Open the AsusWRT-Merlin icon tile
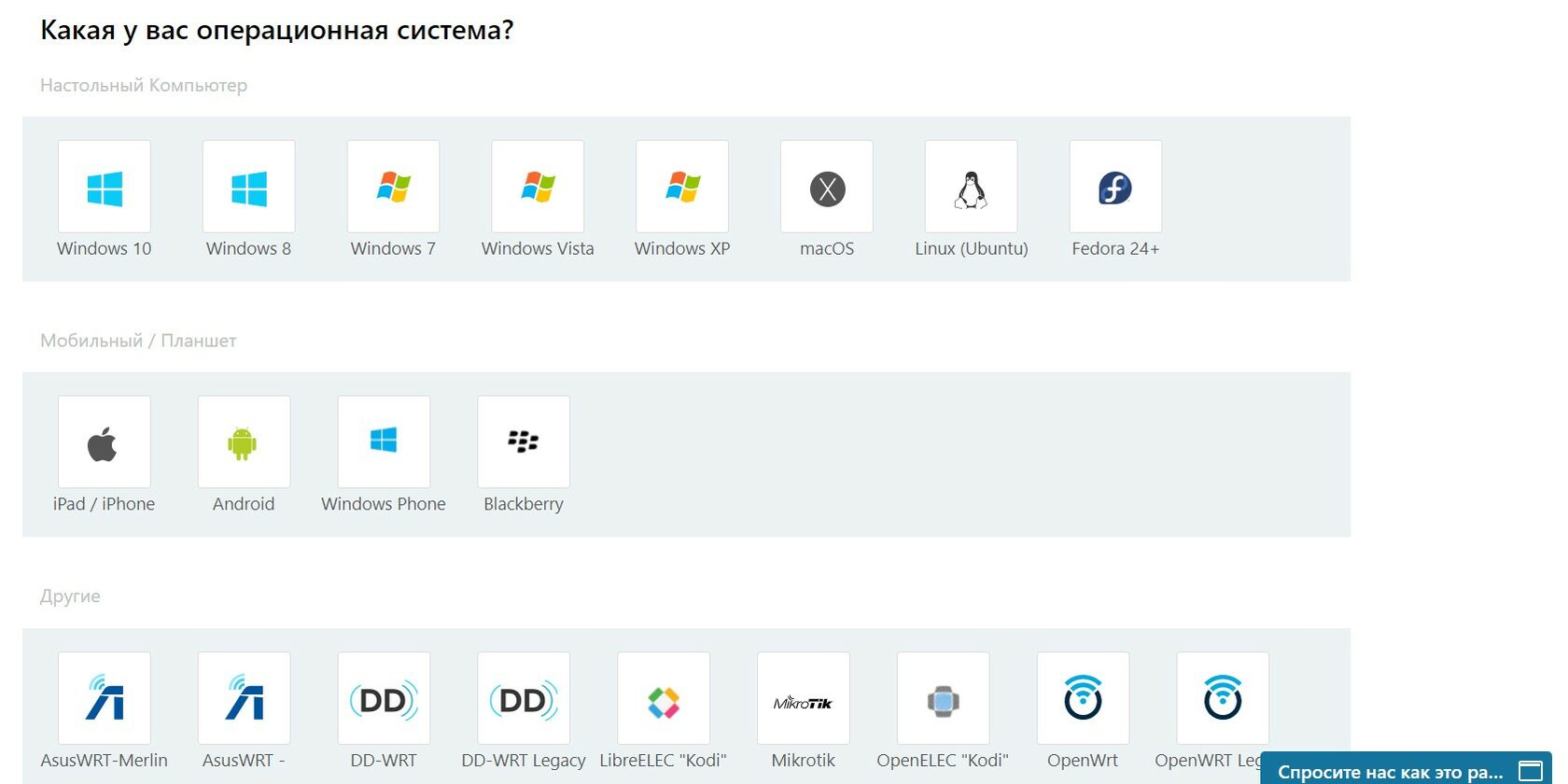This screenshot has height=784, width=1568. [x=105, y=698]
